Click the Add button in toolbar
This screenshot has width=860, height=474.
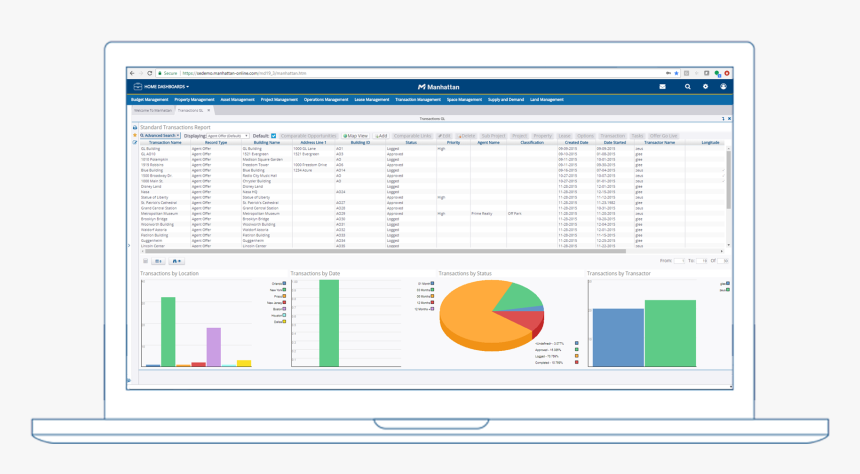point(381,136)
